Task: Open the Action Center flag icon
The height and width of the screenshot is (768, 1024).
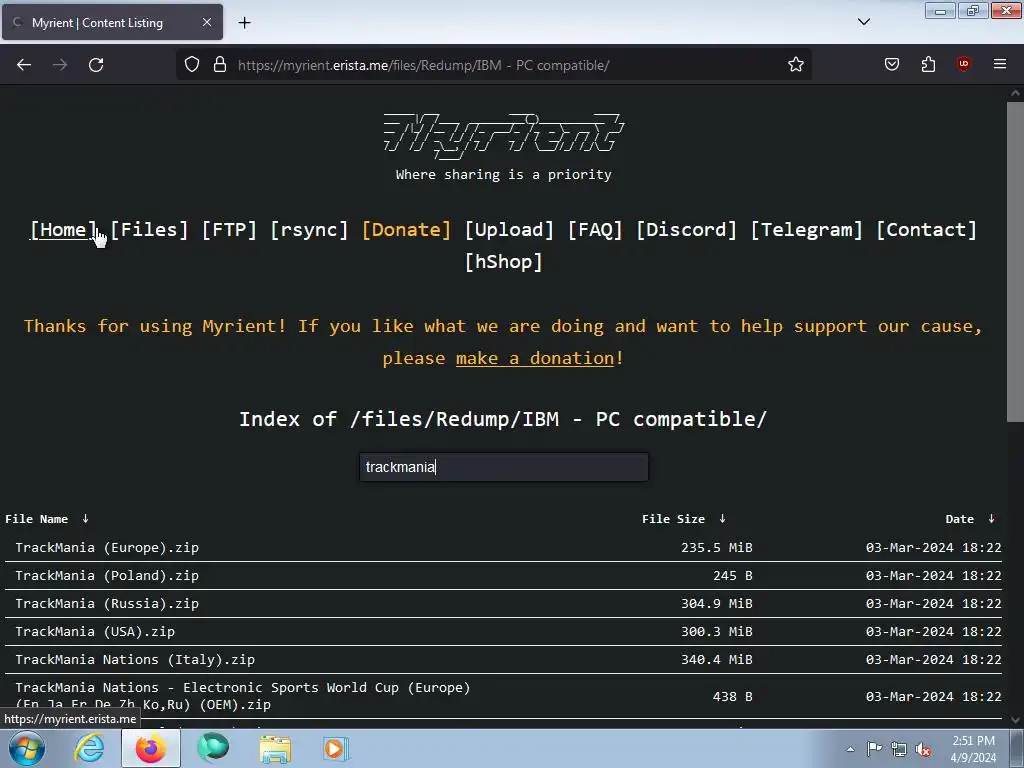Action: point(874,749)
